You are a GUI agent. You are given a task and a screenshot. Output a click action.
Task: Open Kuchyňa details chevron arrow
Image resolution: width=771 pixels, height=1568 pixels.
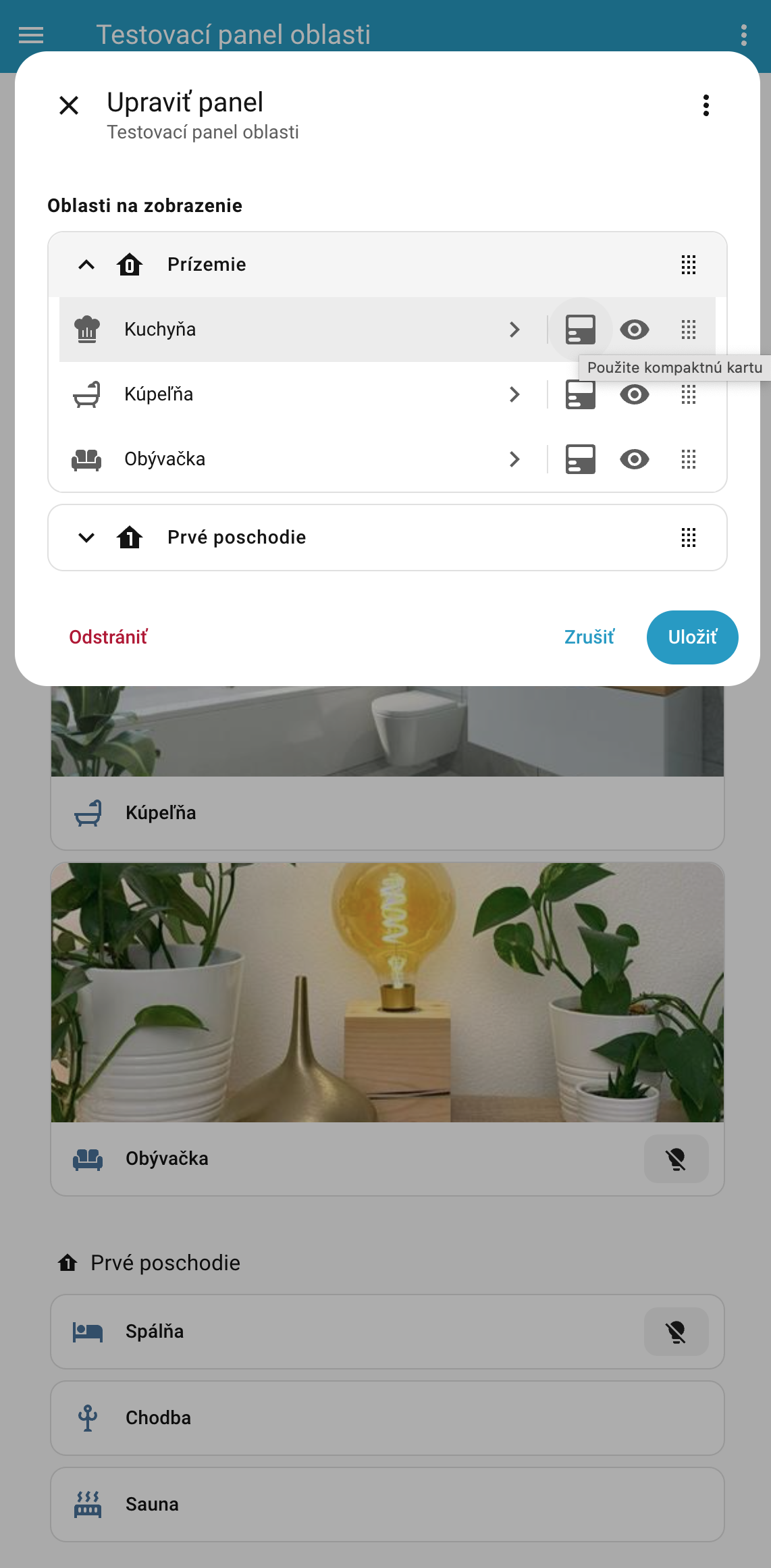coord(514,330)
